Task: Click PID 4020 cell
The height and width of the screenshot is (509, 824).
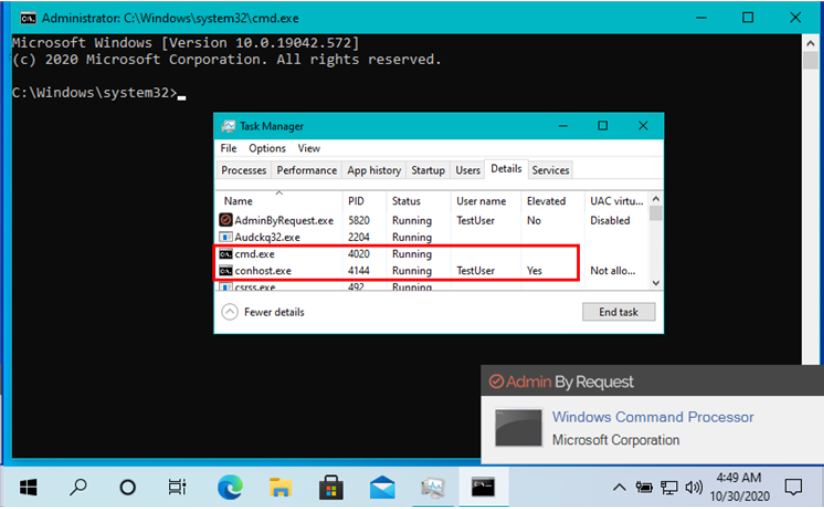Action: pyautogui.click(x=359, y=254)
